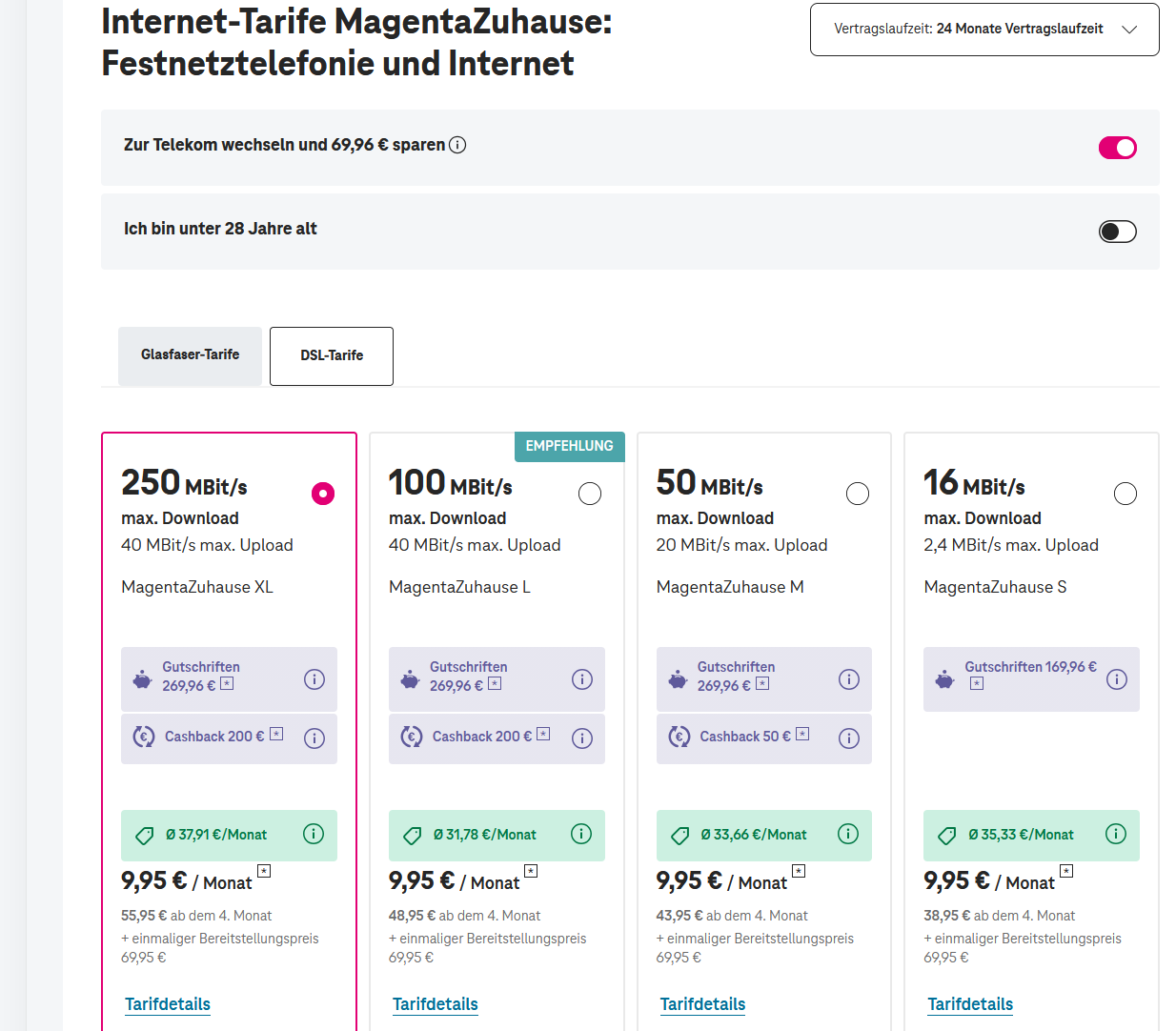Click the MagentaZuhause M tariff name
The height and width of the screenshot is (1031, 1176).
tap(730, 587)
